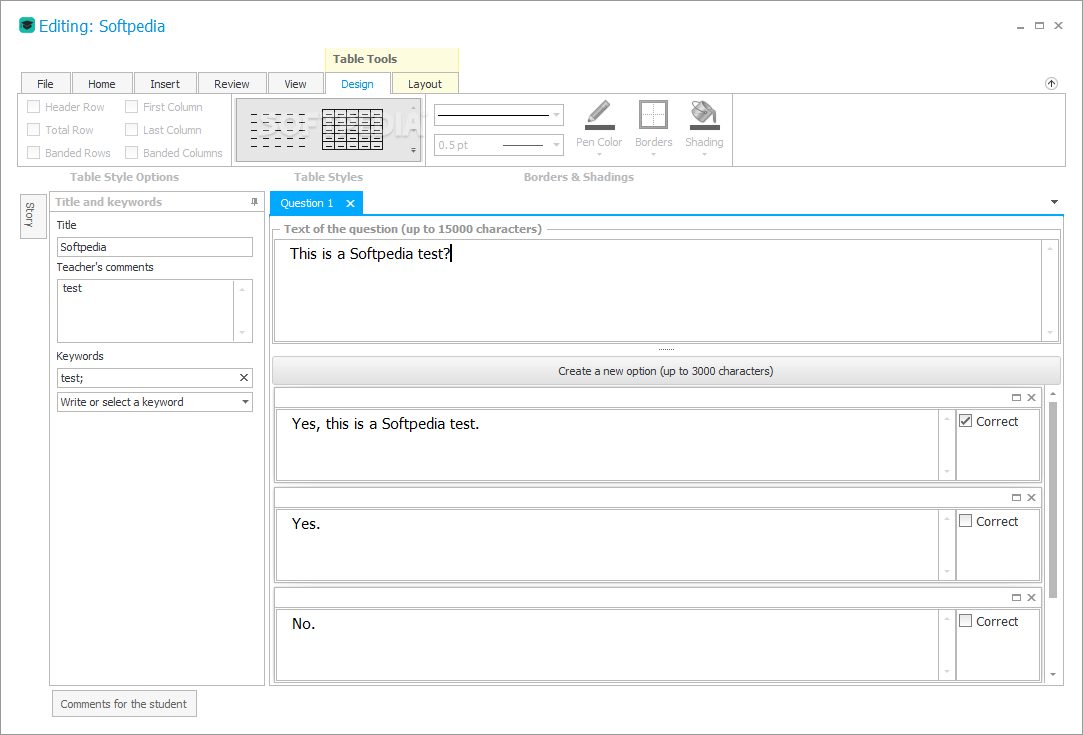Viewport: 1083px width, 735px height.
Task: Click the options list vertical scrollbar
Action: click(x=1053, y=499)
